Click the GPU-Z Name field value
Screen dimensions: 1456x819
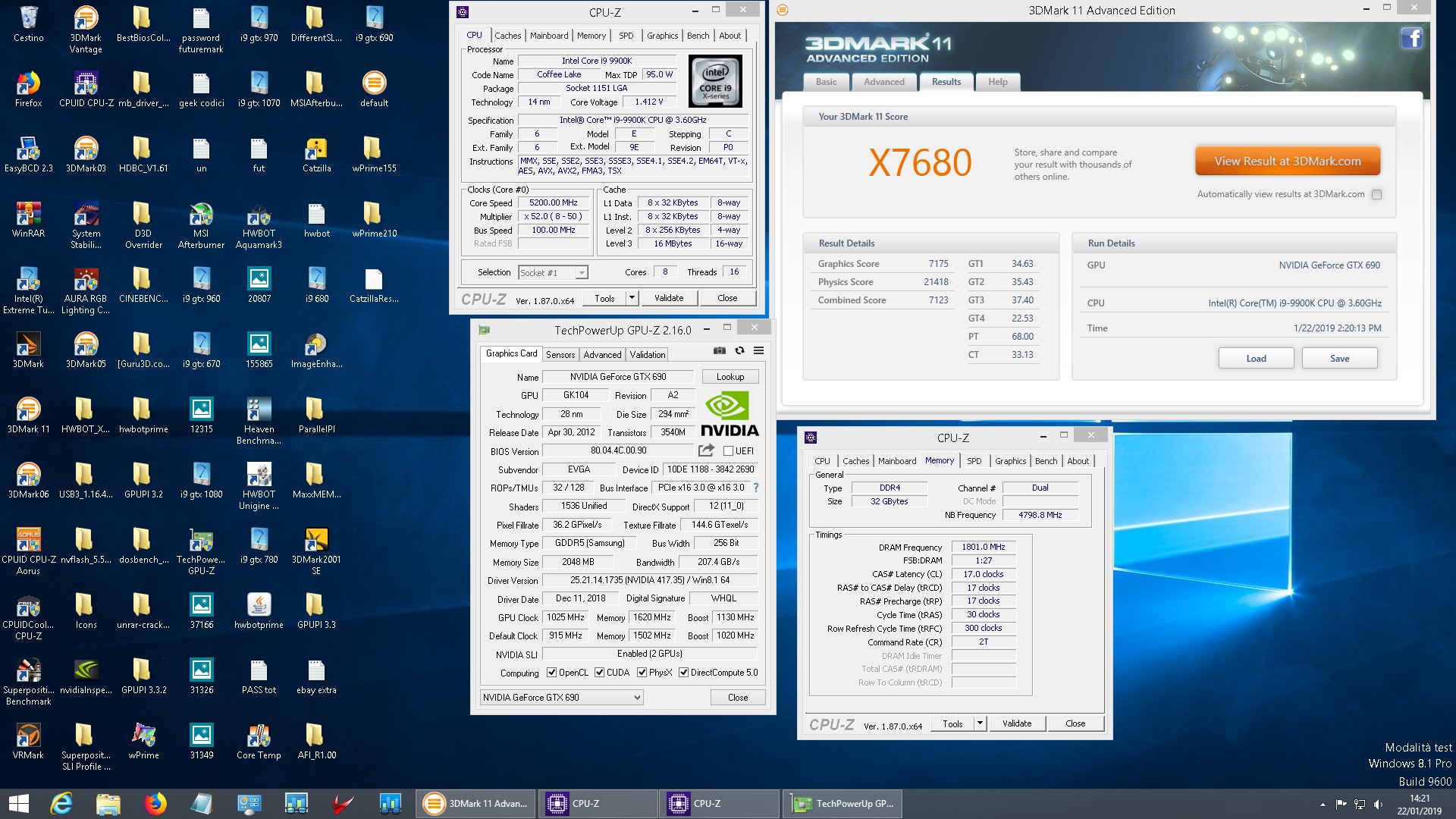click(x=618, y=377)
